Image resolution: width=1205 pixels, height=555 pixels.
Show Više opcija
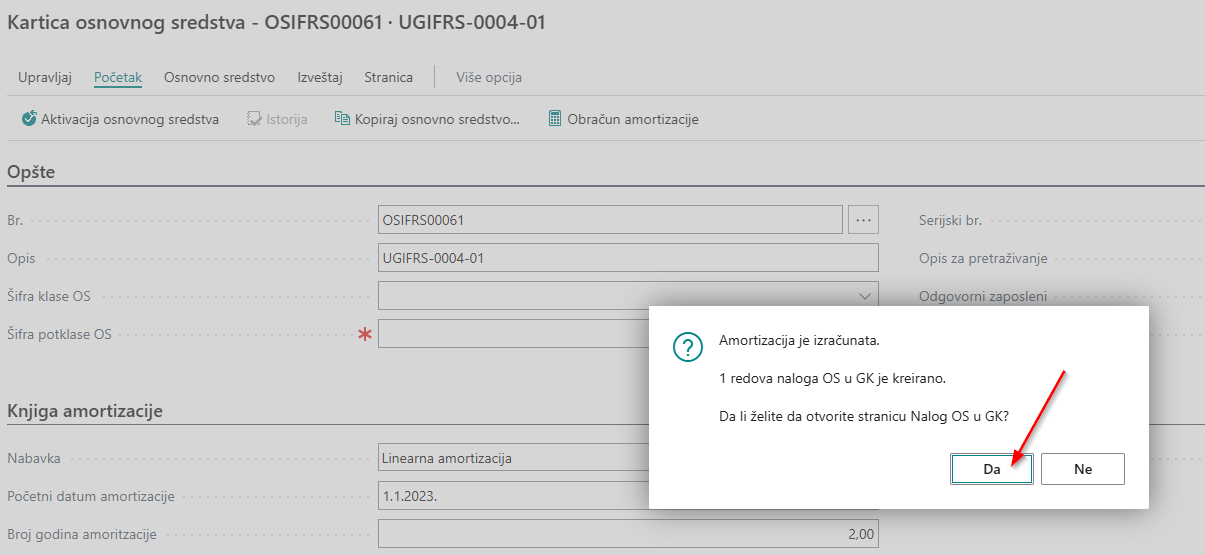[489, 77]
